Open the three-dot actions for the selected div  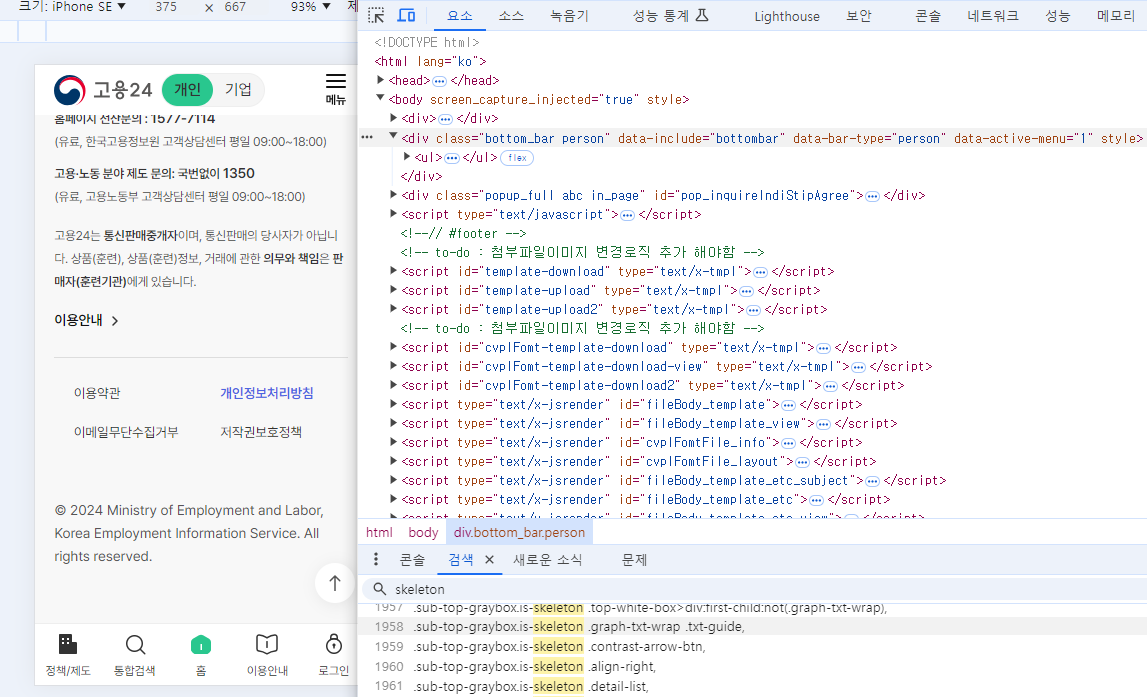pyautogui.click(x=367, y=137)
